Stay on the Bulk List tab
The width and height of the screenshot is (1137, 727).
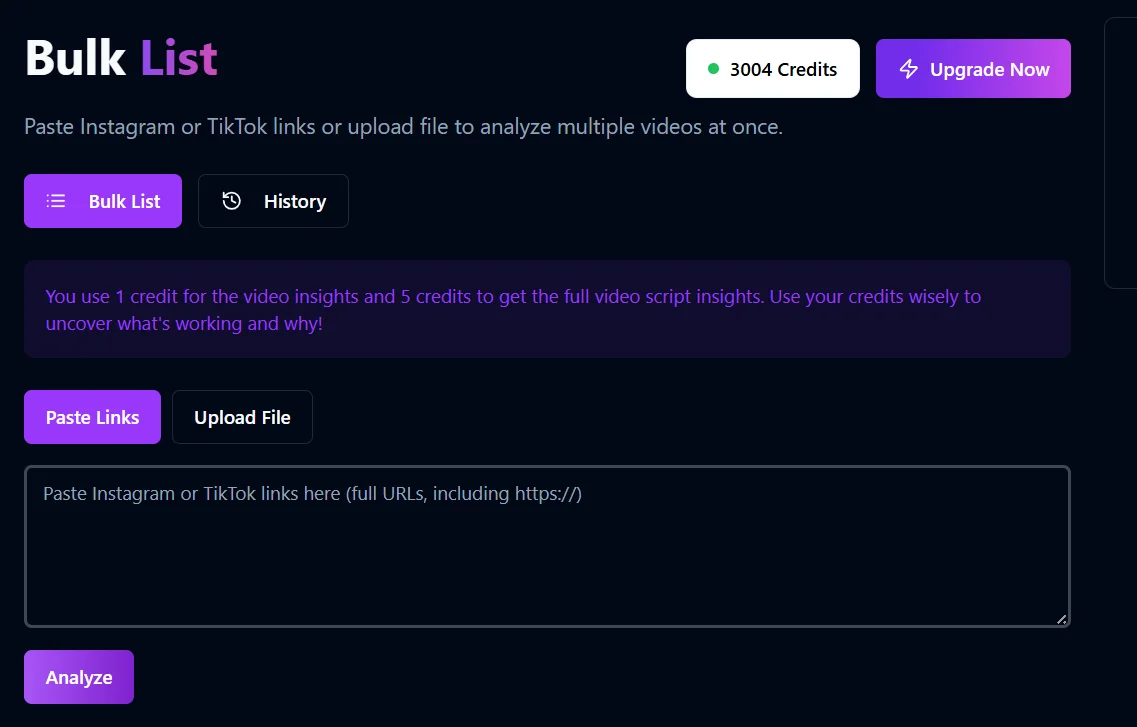tap(103, 200)
